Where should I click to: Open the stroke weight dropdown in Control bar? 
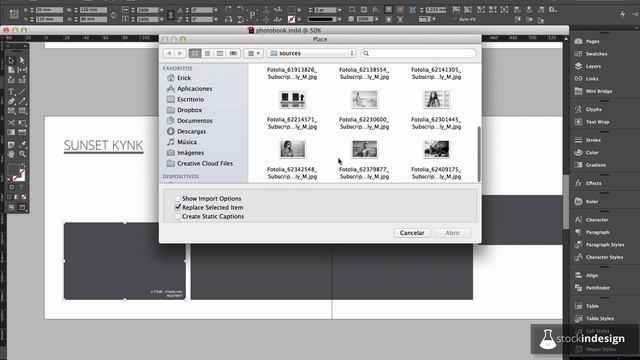(x=339, y=10)
